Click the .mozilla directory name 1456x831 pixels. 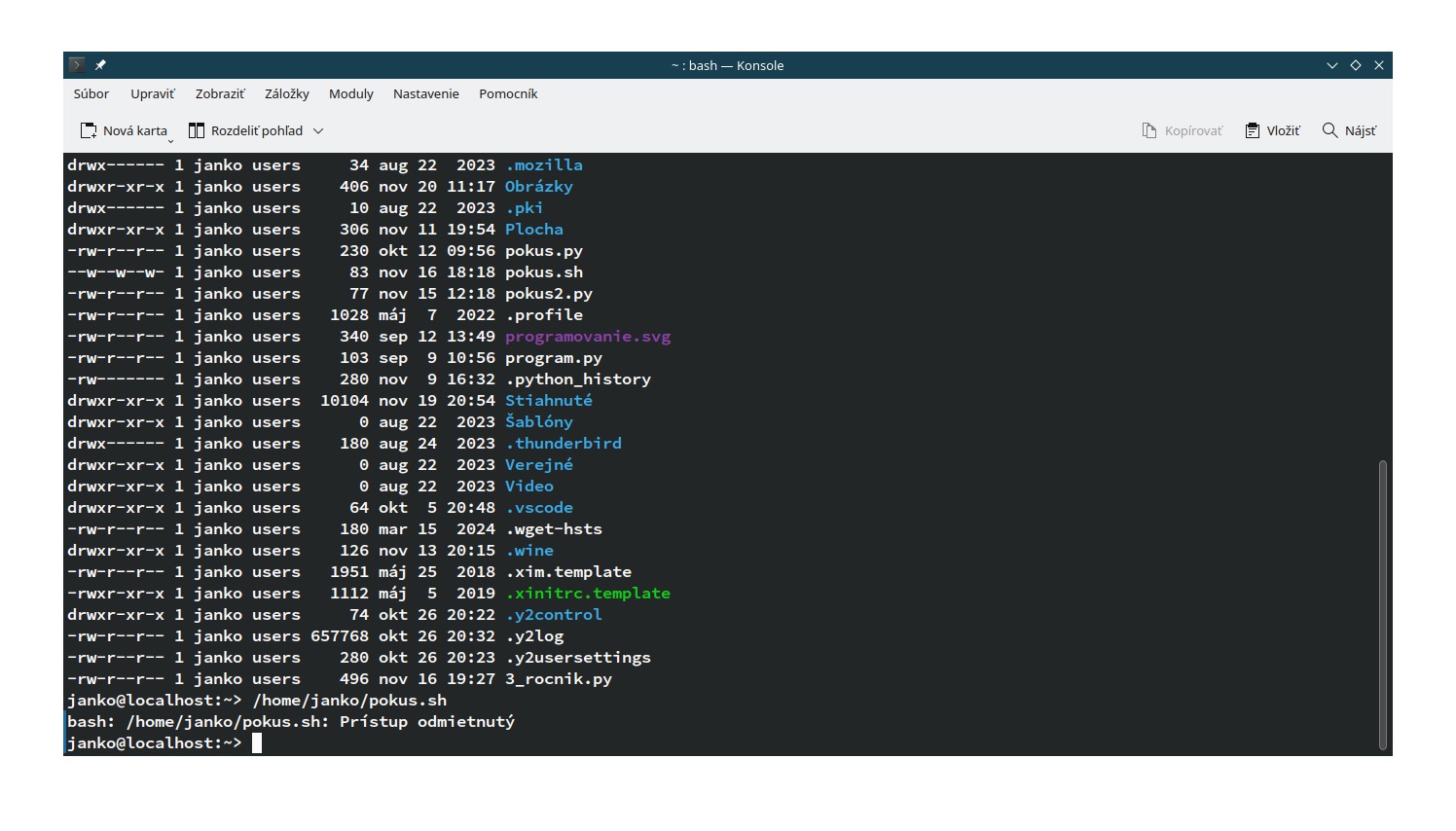(544, 165)
